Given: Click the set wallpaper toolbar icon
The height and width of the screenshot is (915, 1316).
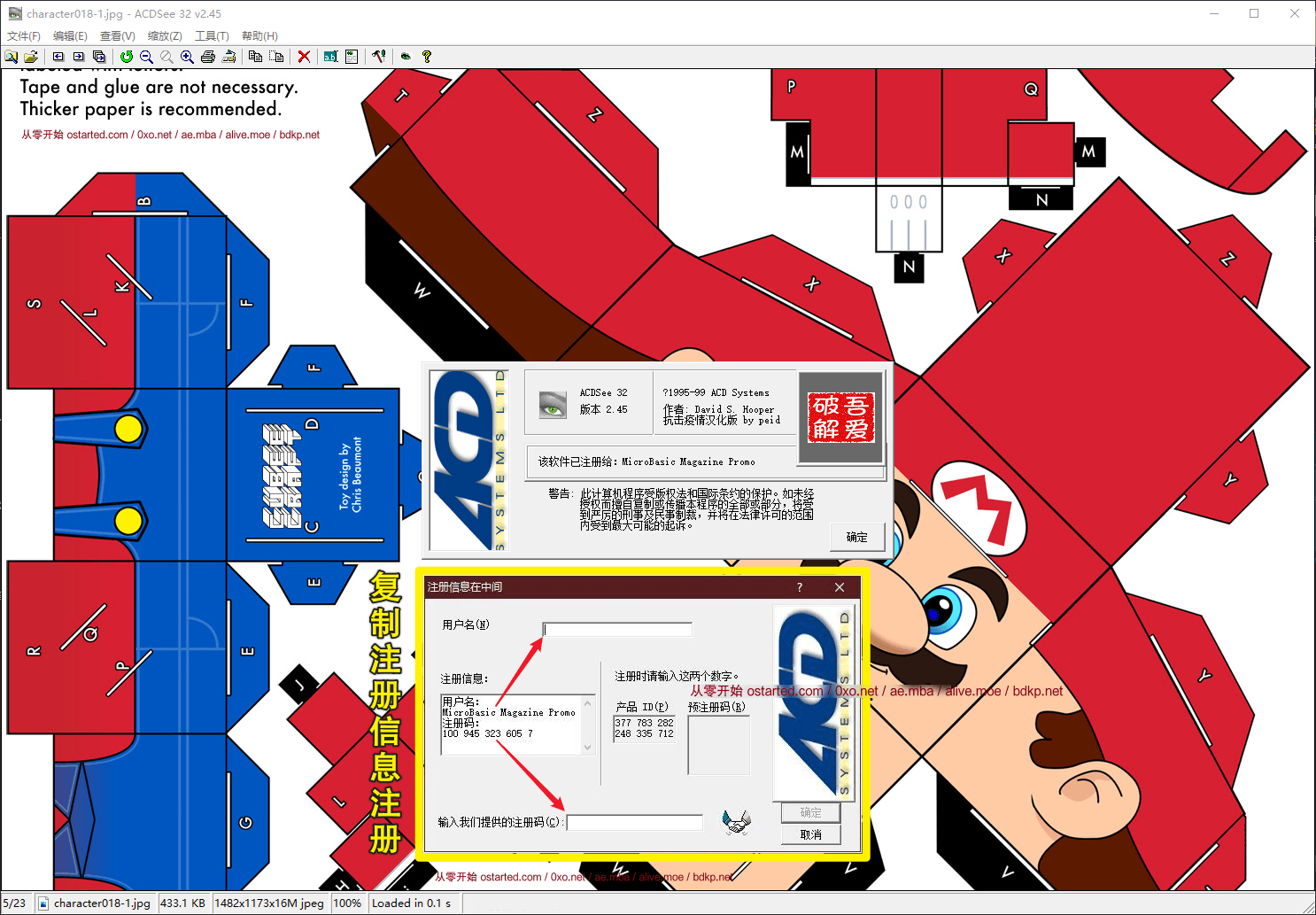Looking at the screenshot, I should [228, 57].
